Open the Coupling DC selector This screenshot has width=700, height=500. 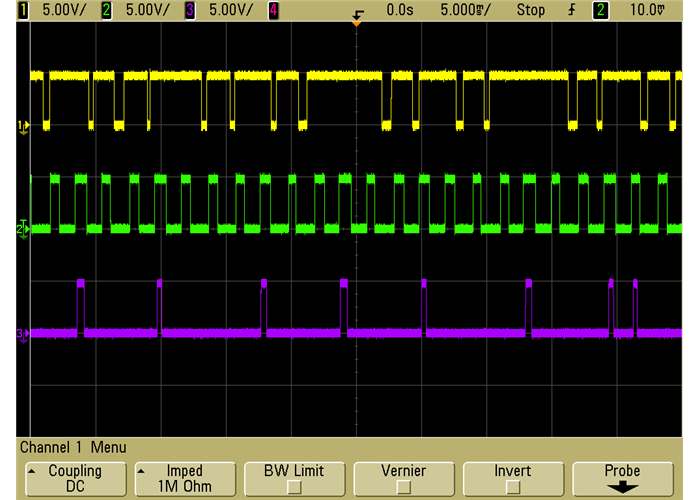(75, 478)
